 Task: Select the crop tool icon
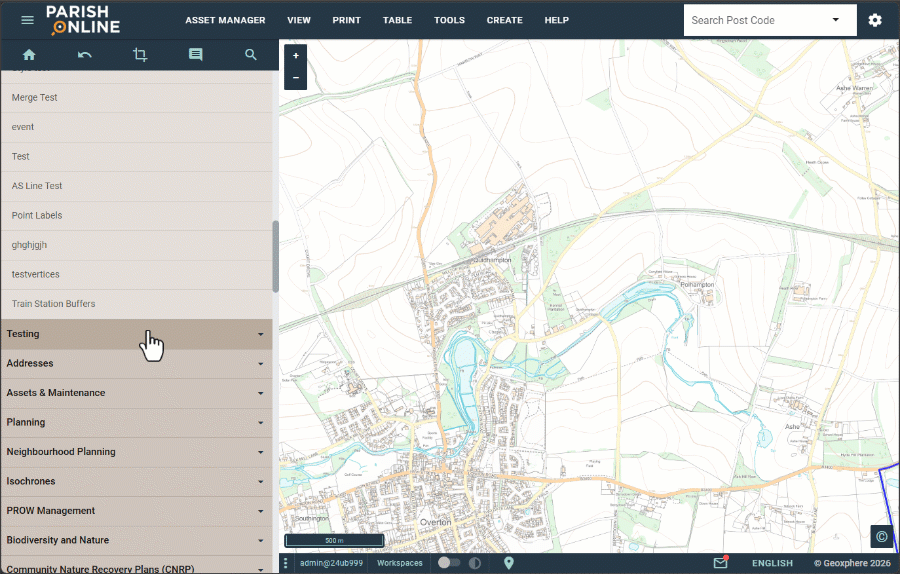[140, 55]
